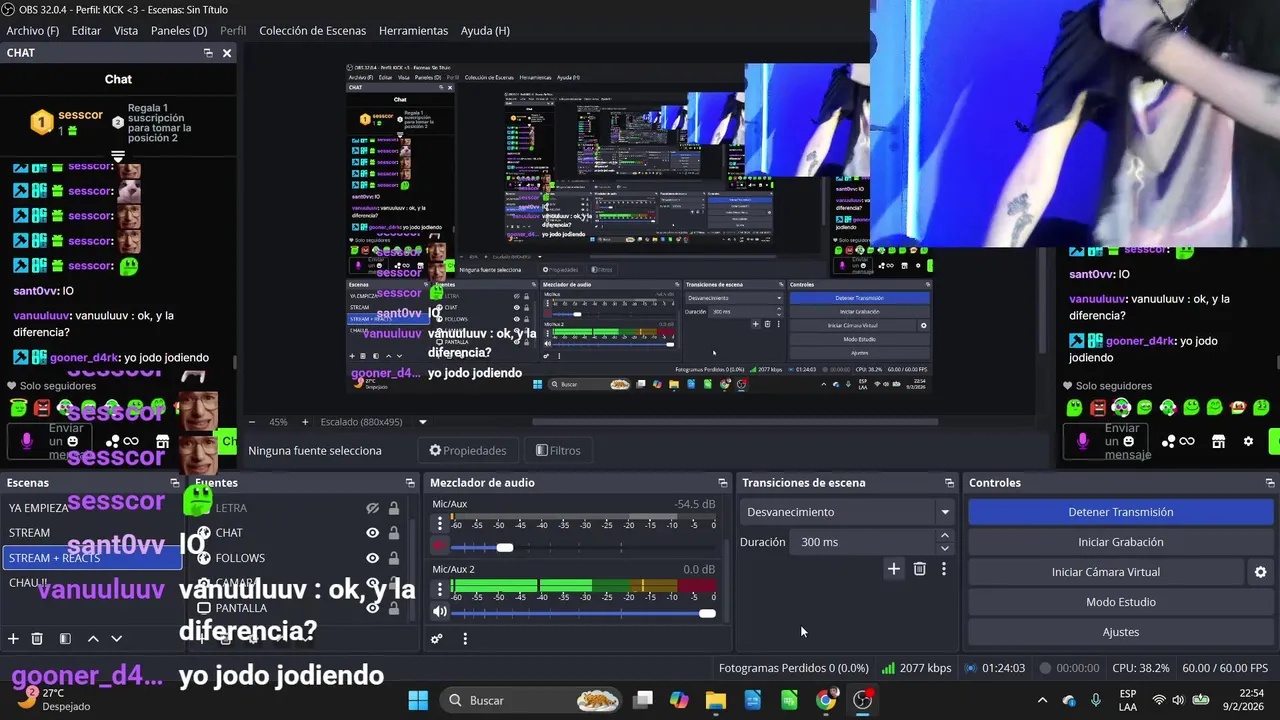Float the CHAT dock panel
Image resolution: width=1280 pixels, height=720 pixels.
(208, 53)
